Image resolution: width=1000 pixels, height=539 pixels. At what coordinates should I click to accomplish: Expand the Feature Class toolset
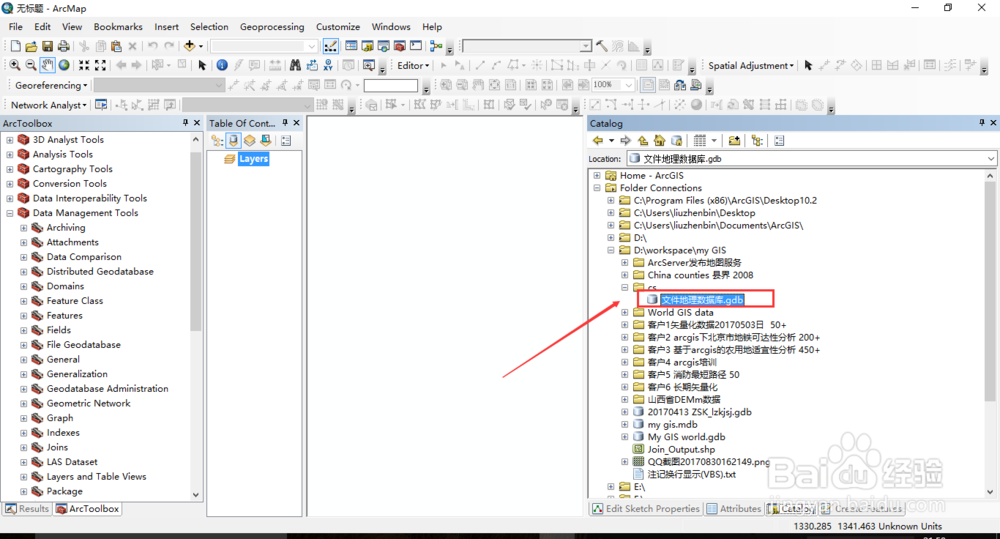[24, 301]
